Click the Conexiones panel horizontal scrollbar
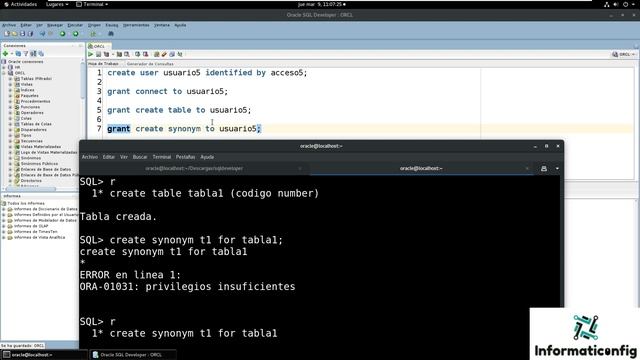The width and height of the screenshot is (640, 360). [31, 189]
